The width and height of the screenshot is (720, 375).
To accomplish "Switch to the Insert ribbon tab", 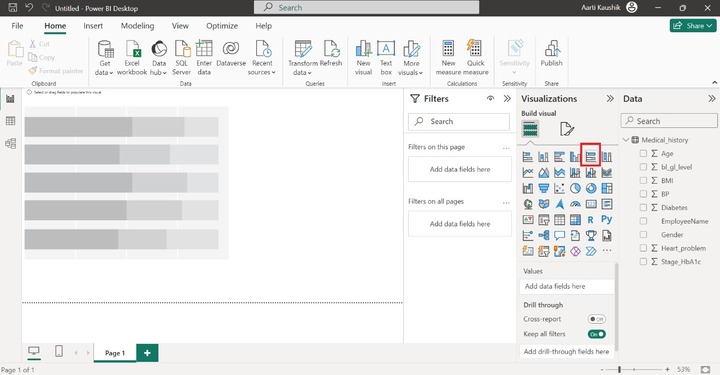I will (93, 26).
